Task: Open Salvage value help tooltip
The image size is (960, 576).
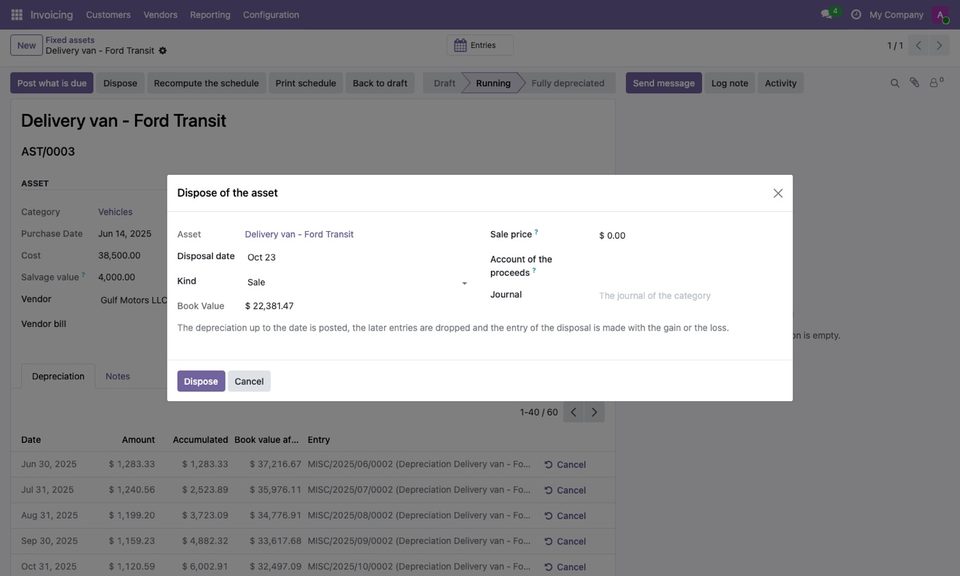Action: (x=83, y=275)
